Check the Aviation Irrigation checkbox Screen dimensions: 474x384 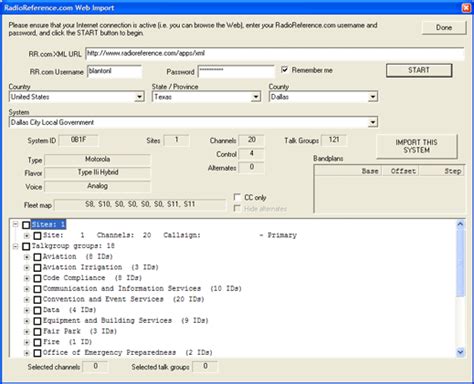pyautogui.click(x=37, y=268)
